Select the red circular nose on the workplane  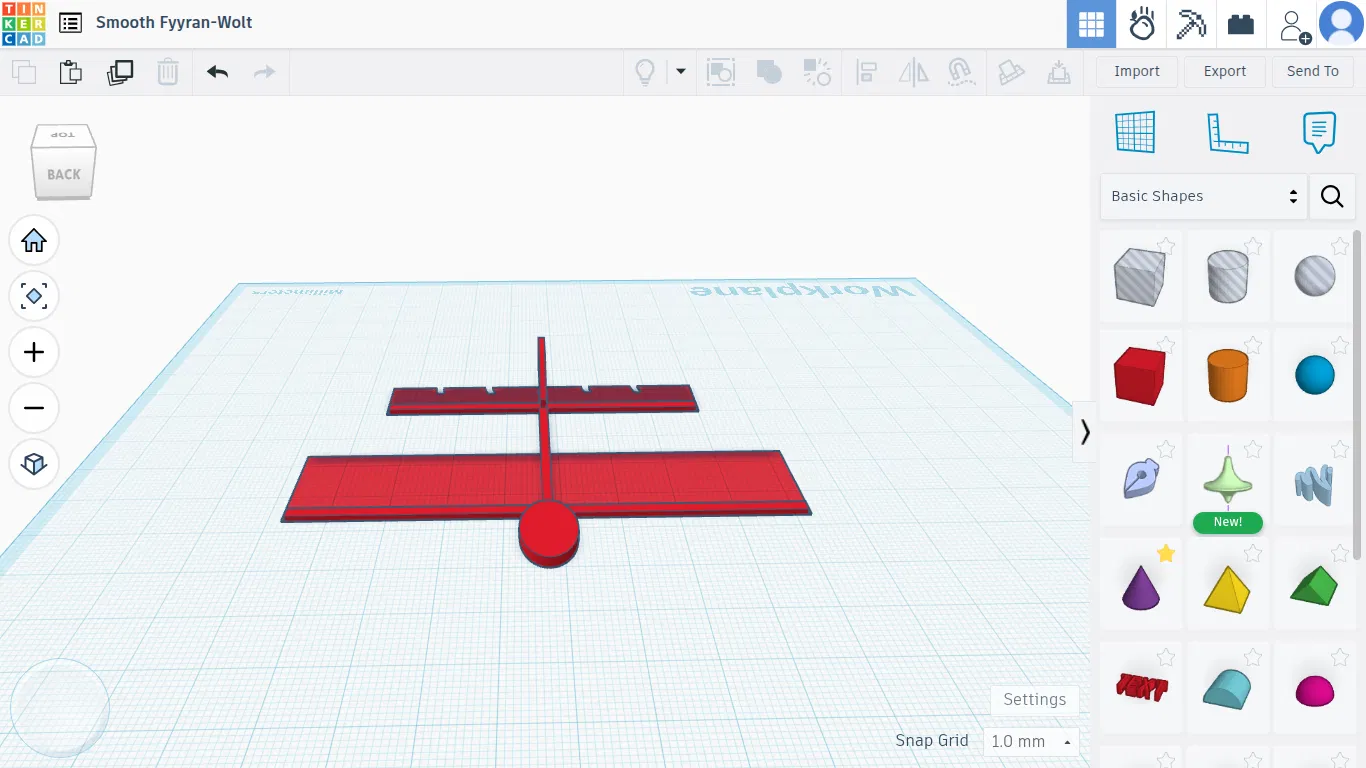(x=549, y=534)
